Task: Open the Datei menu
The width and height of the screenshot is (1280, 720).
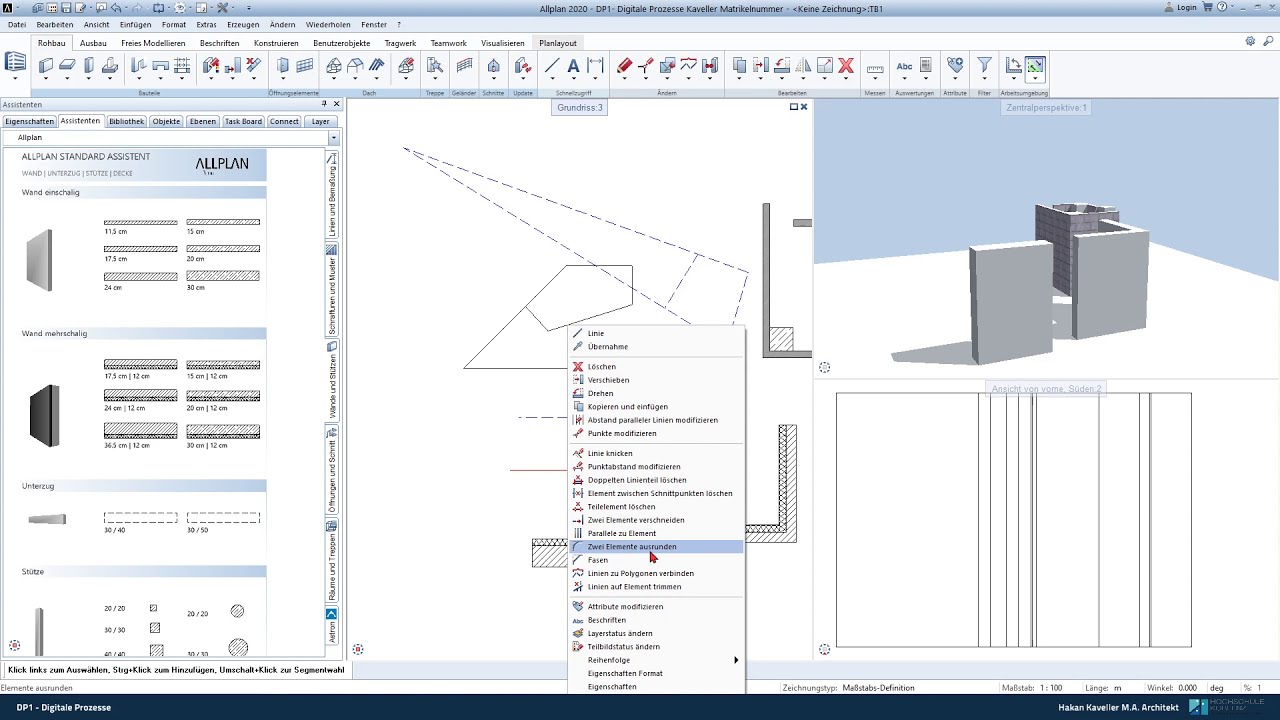Action: 17,24
